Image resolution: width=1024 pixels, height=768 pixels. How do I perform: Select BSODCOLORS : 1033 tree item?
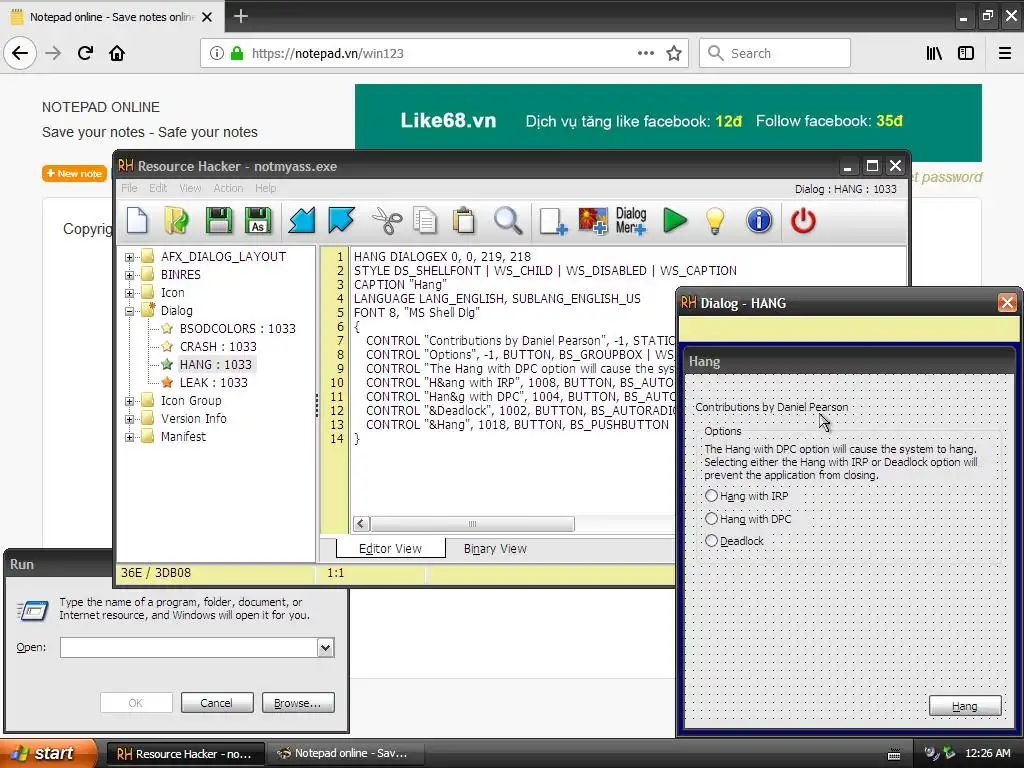[x=238, y=328]
